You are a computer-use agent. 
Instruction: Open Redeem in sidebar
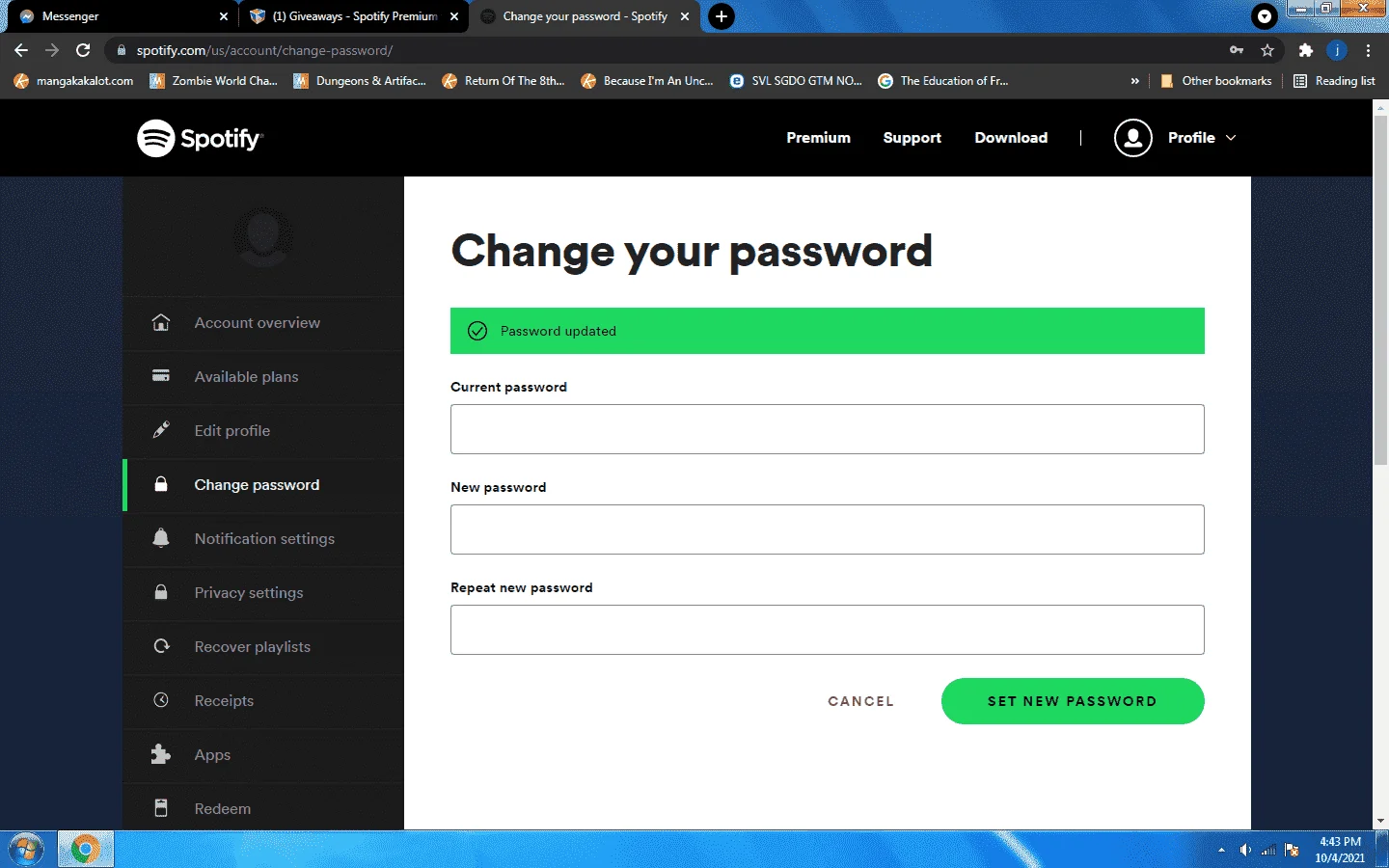[223, 809]
